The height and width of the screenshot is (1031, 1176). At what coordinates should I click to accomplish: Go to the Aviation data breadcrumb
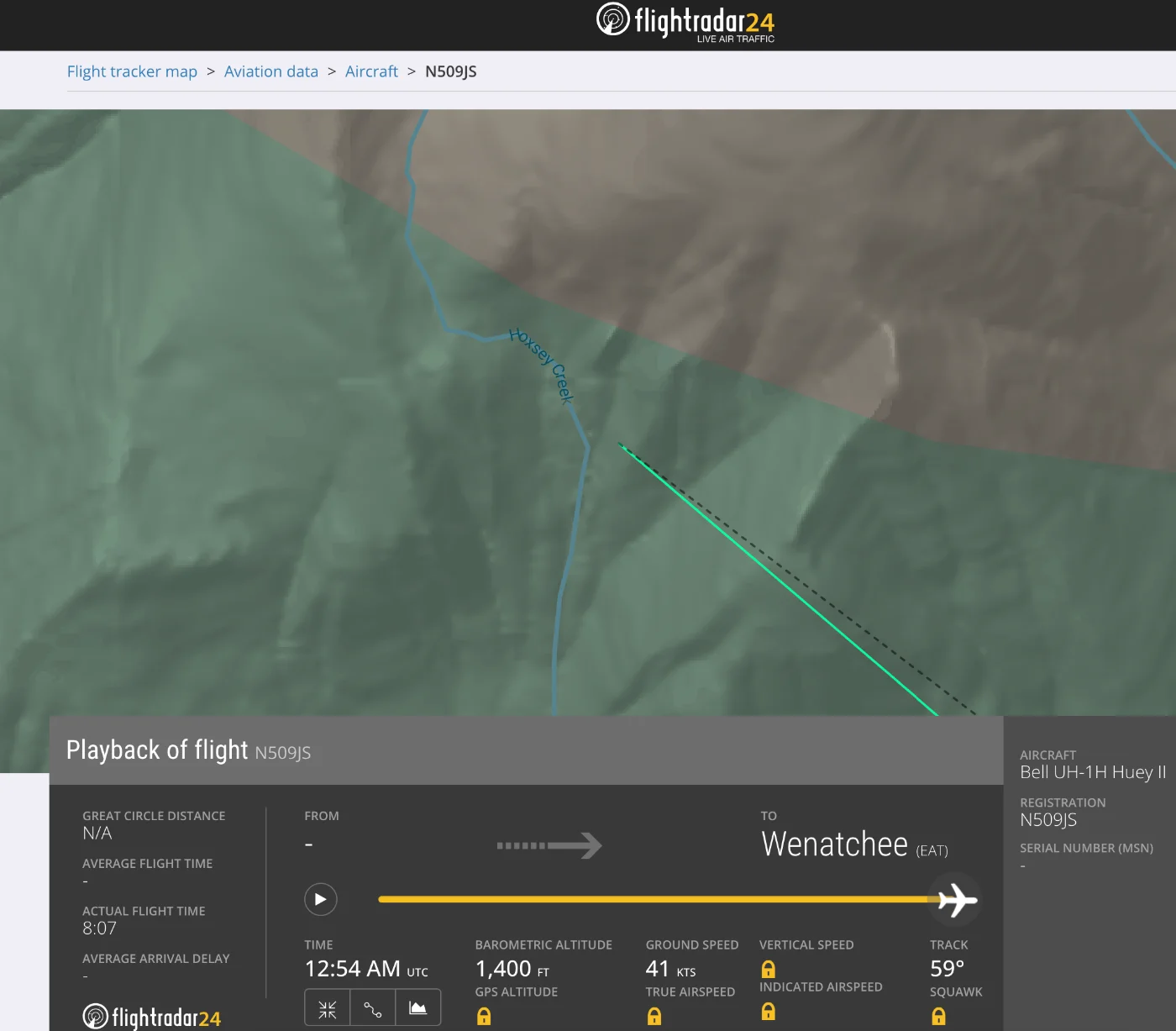click(270, 71)
